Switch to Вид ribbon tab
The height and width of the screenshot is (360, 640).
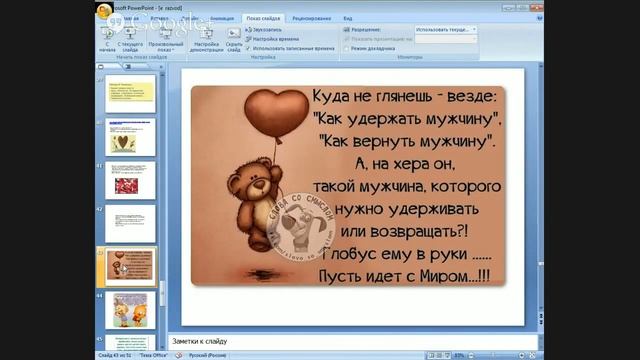pos(348,18)
